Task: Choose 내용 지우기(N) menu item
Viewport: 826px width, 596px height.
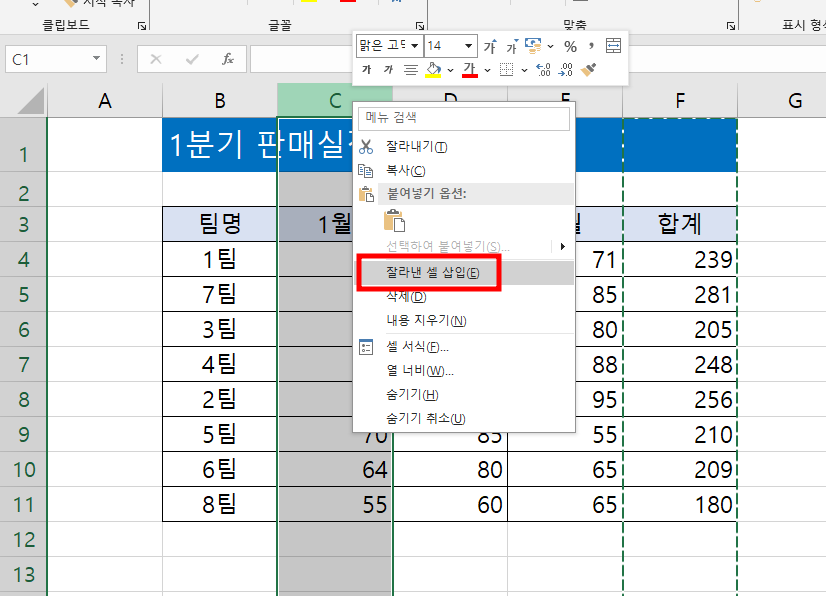Action: [464, 320]
